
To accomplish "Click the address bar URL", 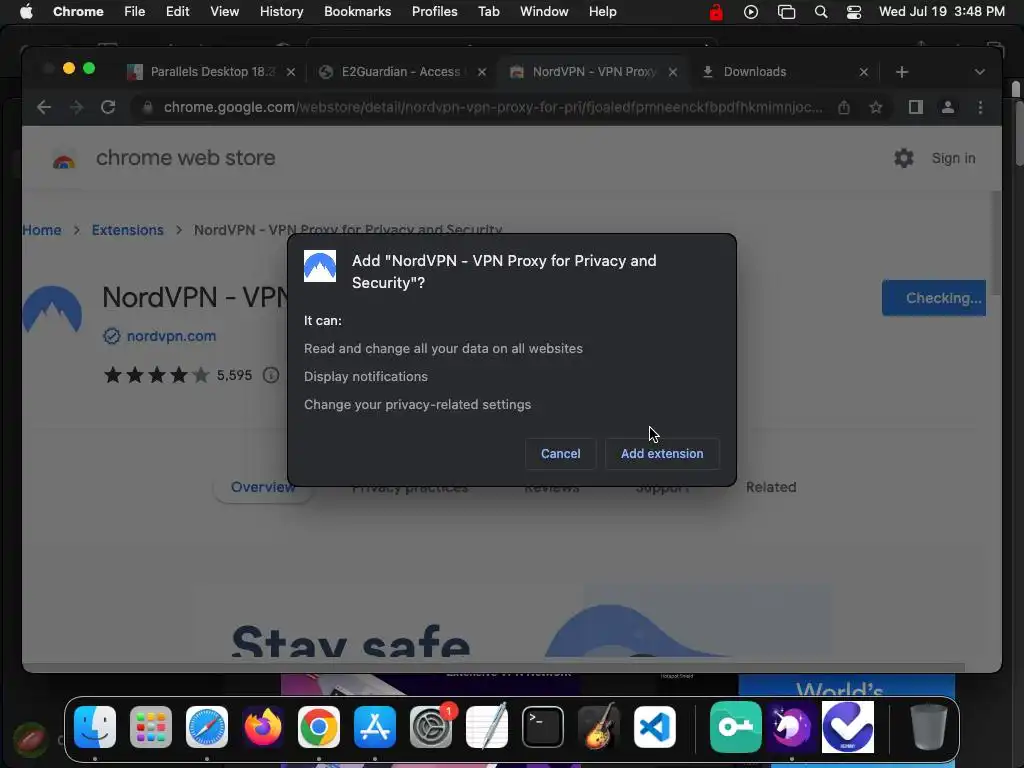I will click(493, 107).
